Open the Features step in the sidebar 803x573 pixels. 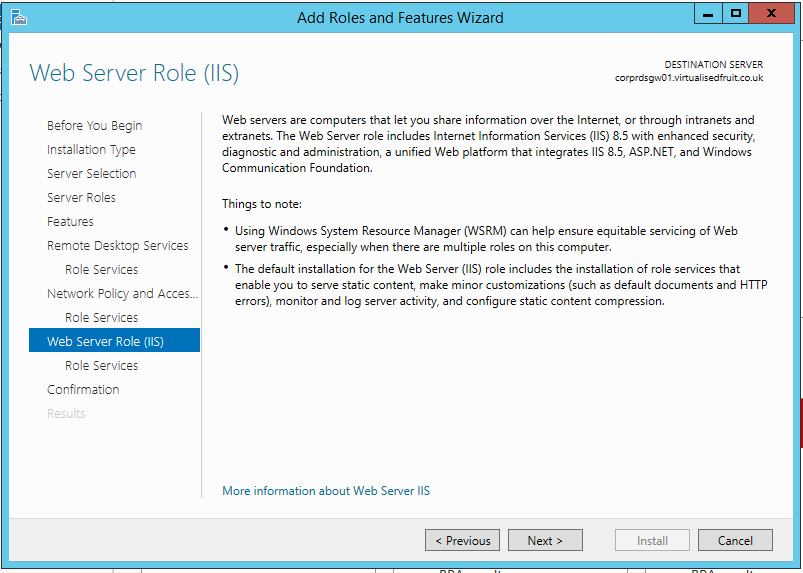[x=70, y=221]
